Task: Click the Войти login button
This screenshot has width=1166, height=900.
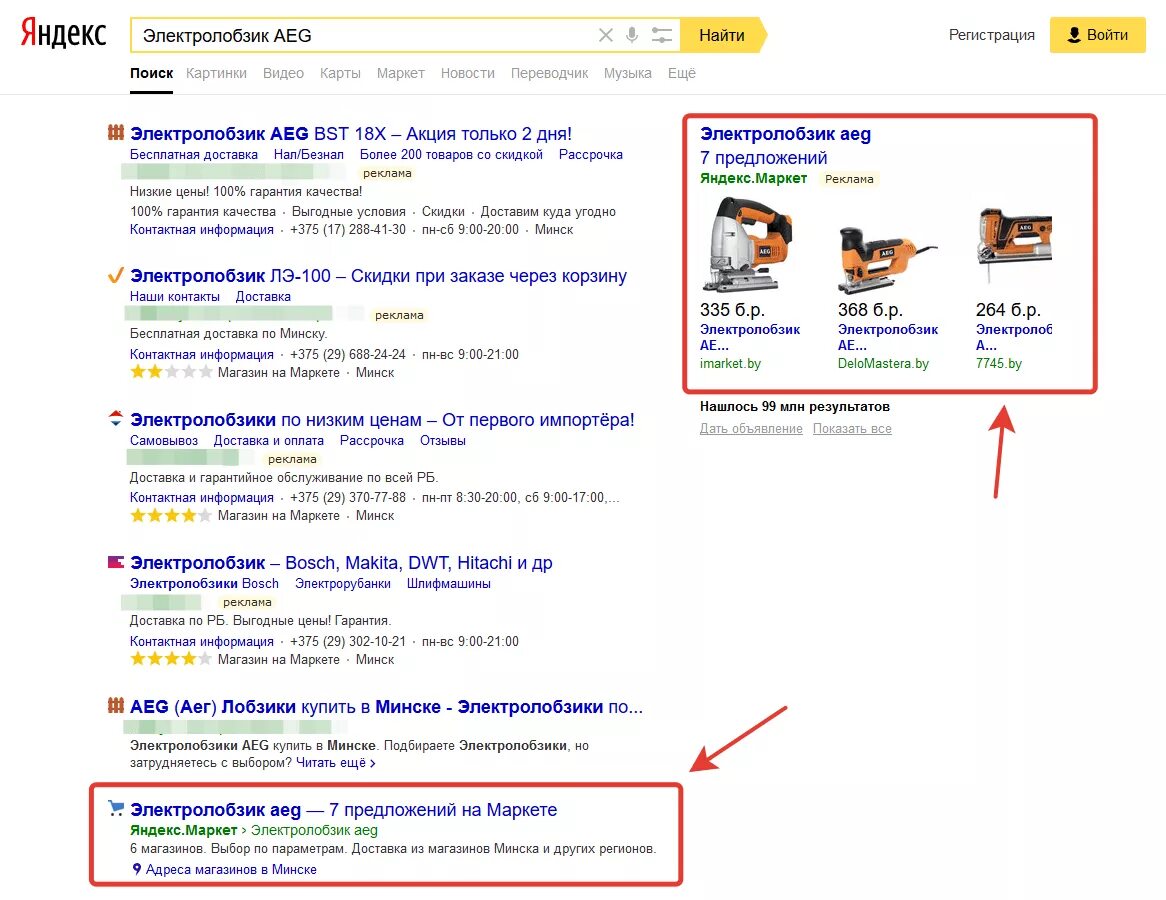Action: [1098, 35]
